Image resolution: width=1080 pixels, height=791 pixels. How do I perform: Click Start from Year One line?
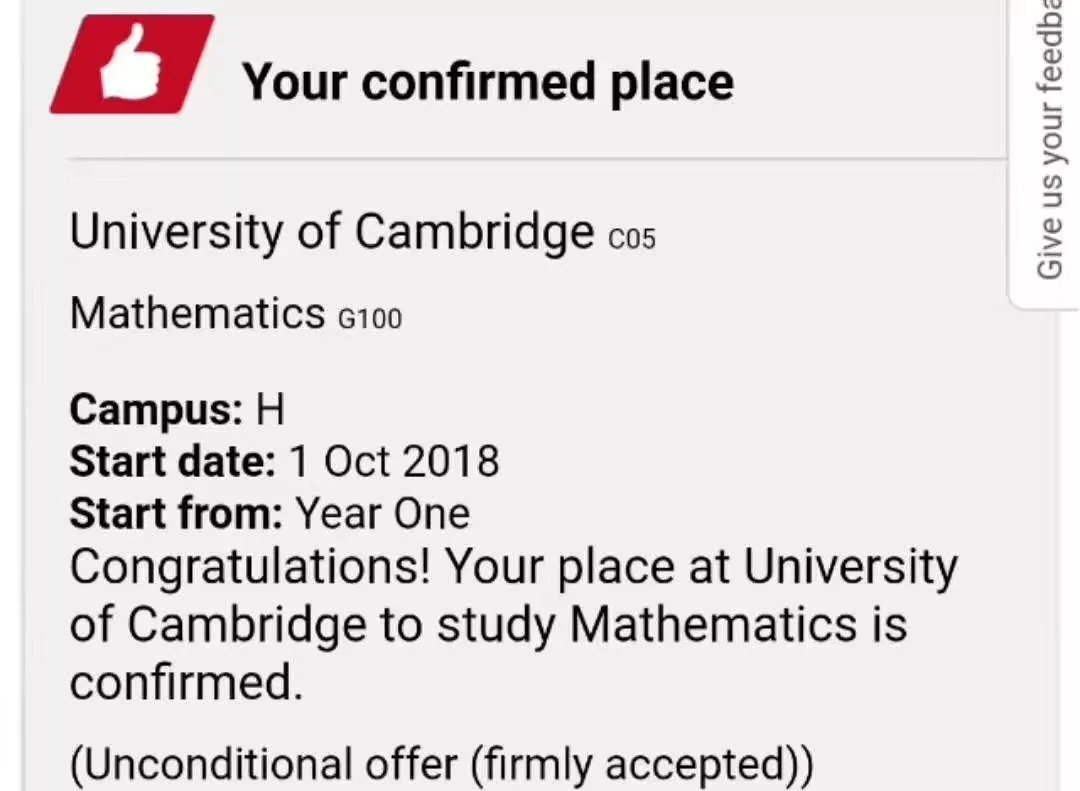click(270, 513)
